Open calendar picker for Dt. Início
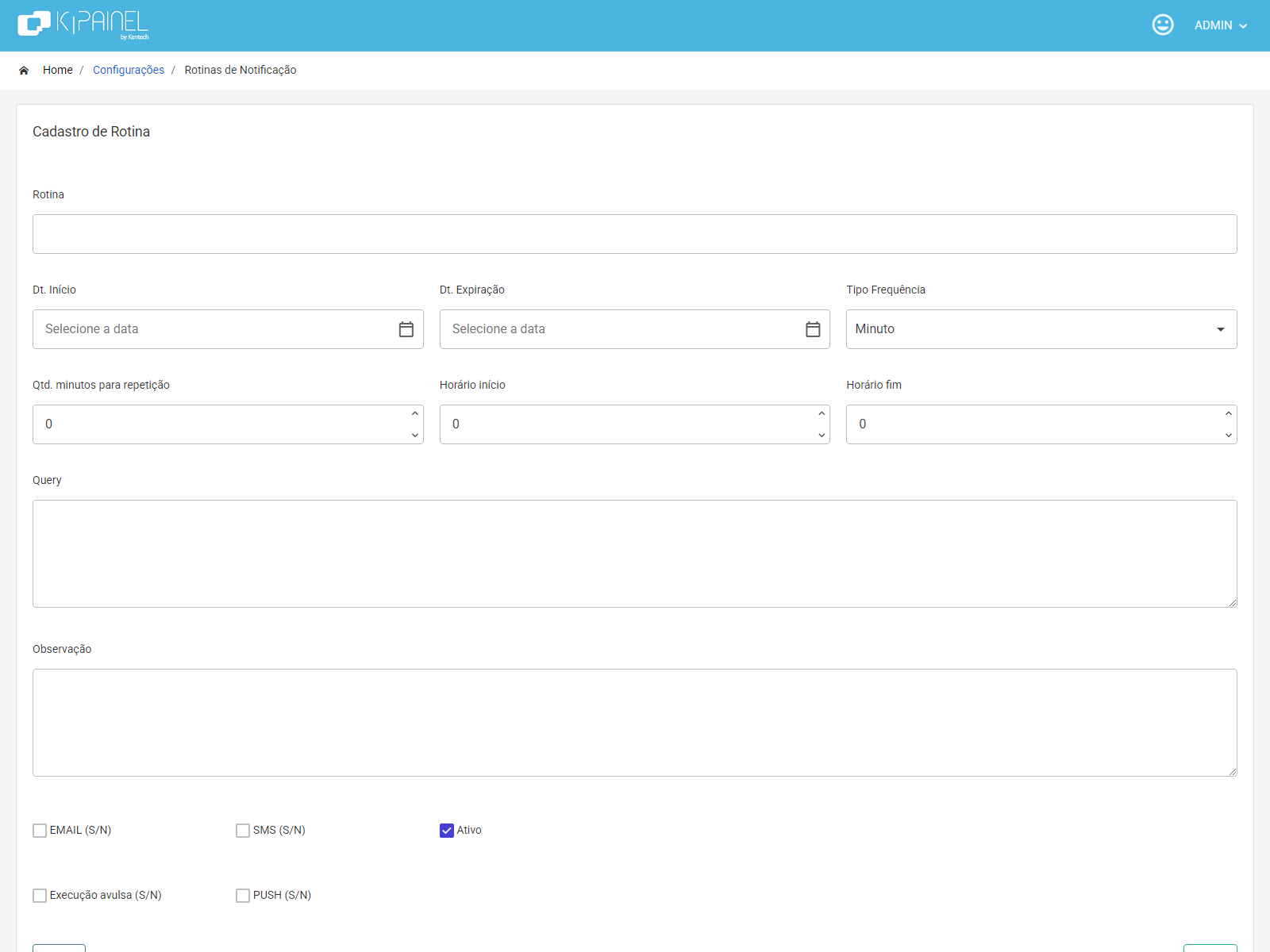1270x952 pixels. tap(406, 329)
